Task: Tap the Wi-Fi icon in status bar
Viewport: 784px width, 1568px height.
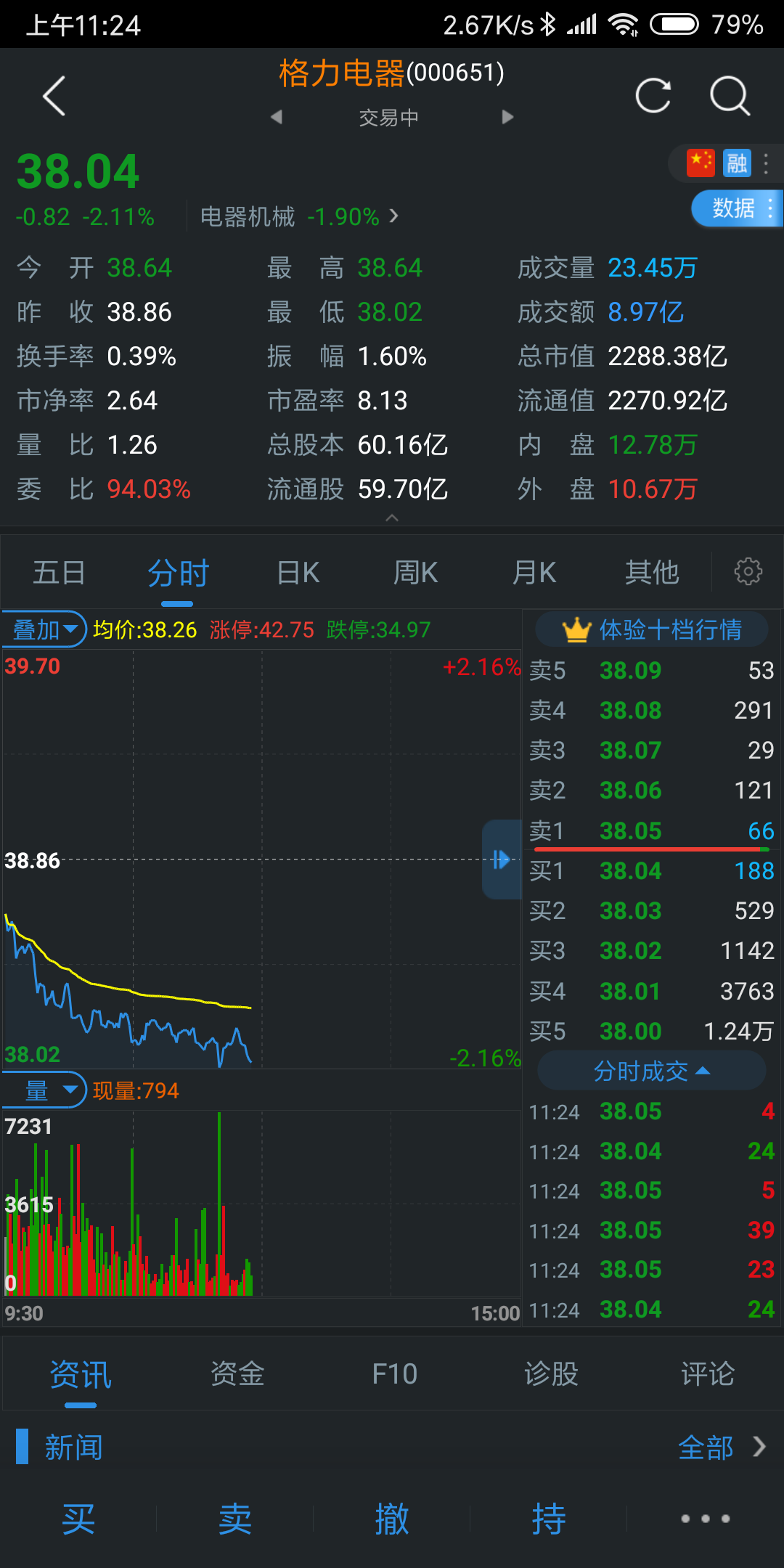Action: [x=624, y=25]
